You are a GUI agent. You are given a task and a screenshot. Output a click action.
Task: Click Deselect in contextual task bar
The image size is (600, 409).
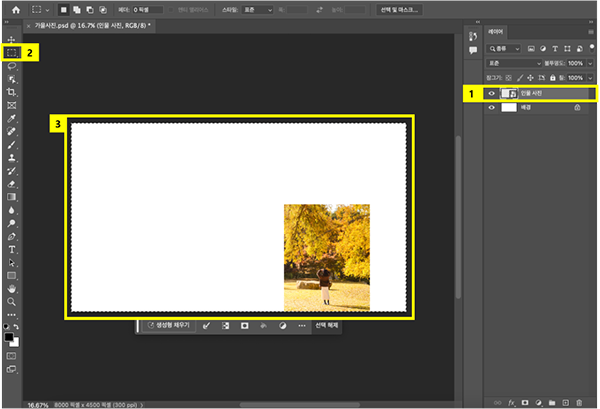pyautogui.click(x=326, y=325)
